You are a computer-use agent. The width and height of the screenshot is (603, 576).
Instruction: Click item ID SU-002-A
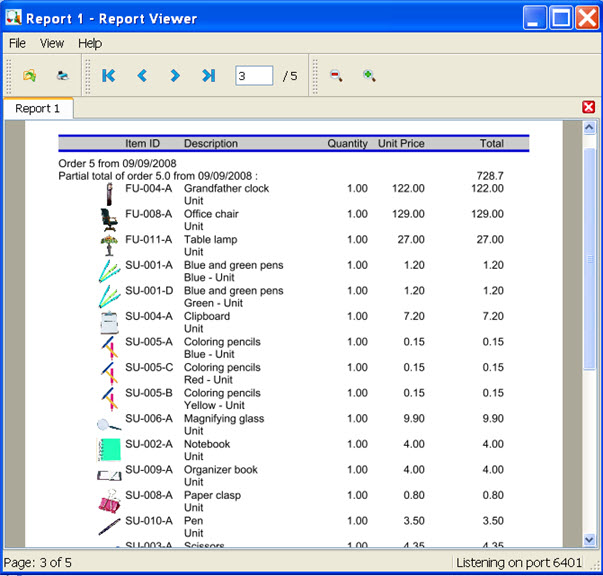click(149, 444)
